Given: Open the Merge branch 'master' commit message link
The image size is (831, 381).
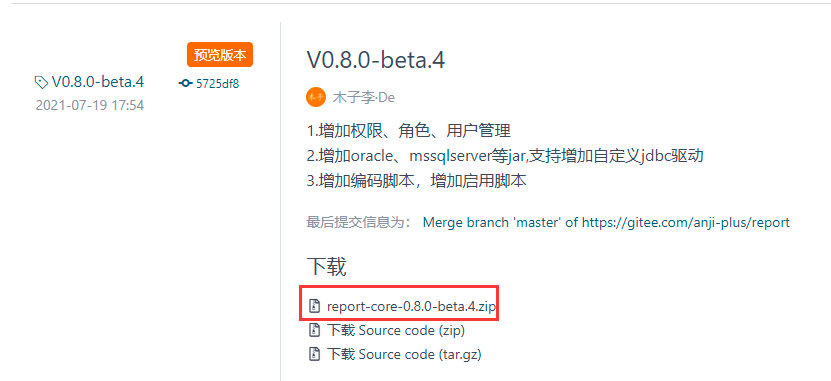Looking at the screenshot, I should (606, 222).
